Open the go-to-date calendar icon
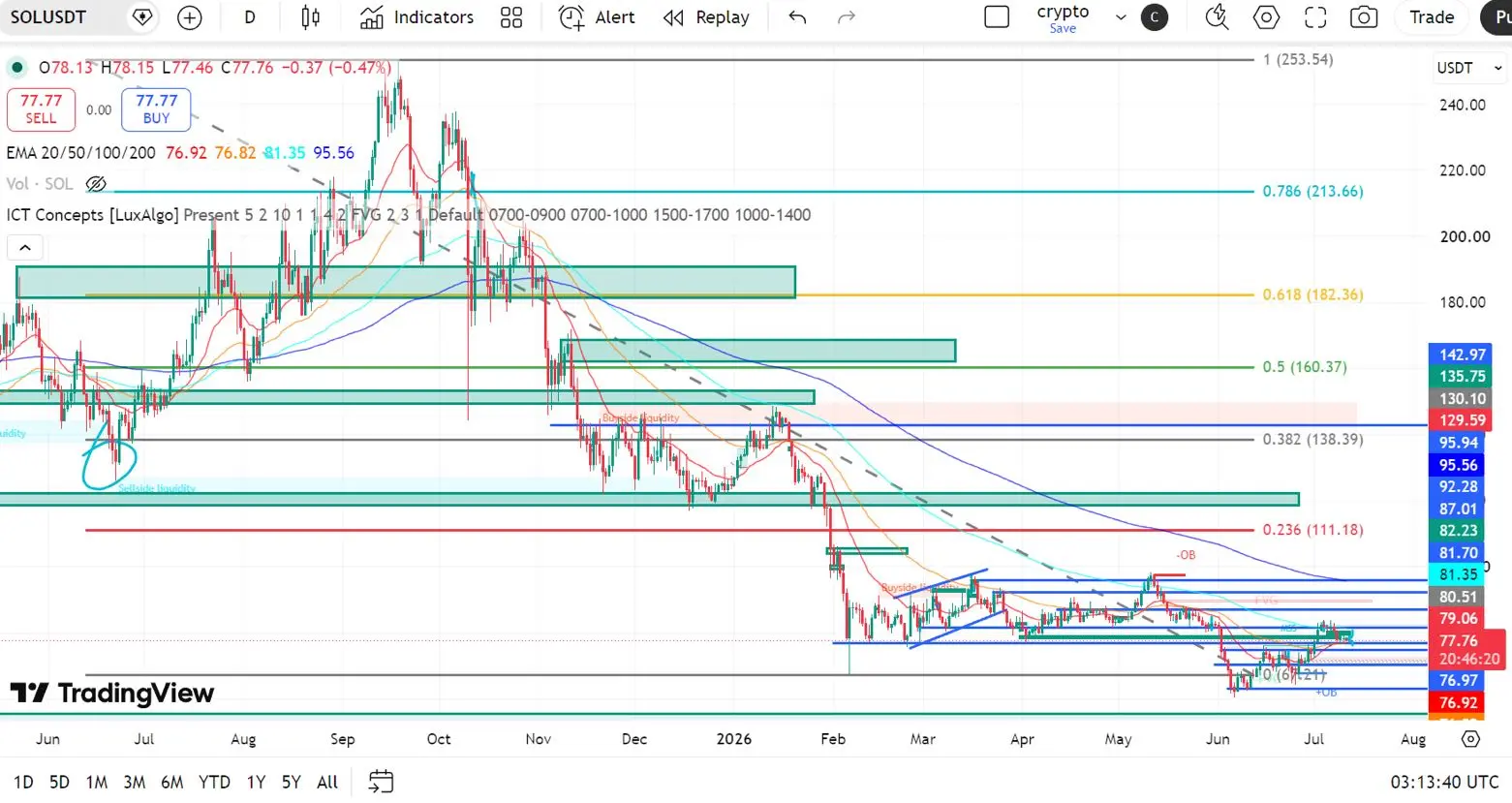Screen dimensions: 1512x803 [x=382, y=782]
